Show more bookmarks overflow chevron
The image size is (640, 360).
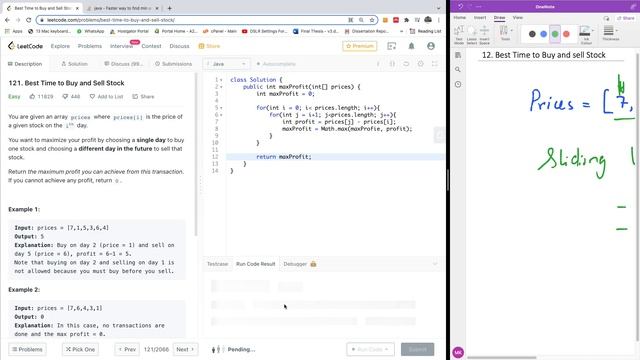coord(402,31)
